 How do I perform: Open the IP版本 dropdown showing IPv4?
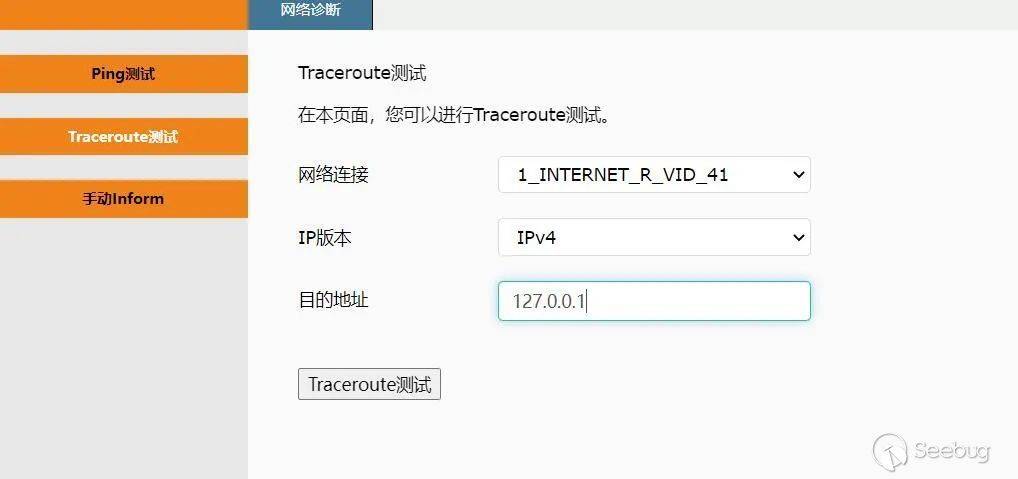click(654, 238)
